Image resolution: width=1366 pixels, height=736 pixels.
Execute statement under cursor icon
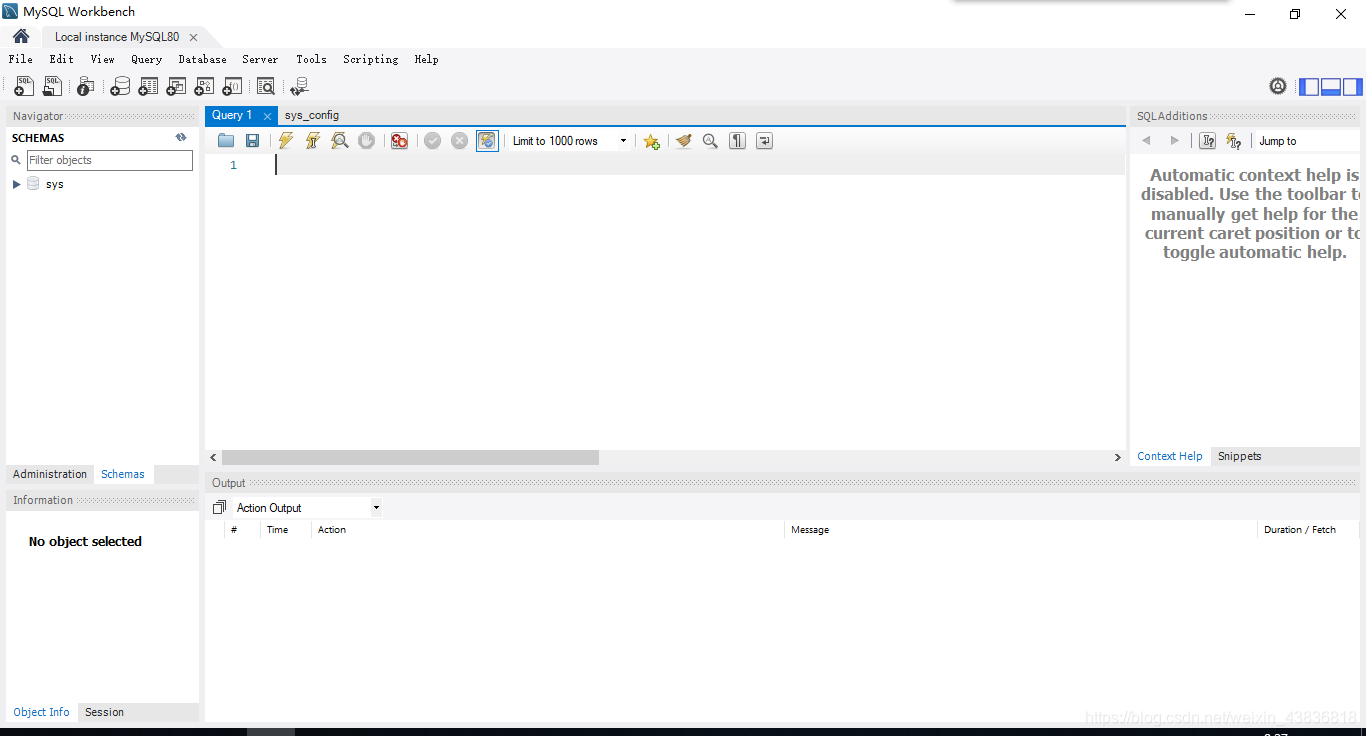(x=313, y=141)
